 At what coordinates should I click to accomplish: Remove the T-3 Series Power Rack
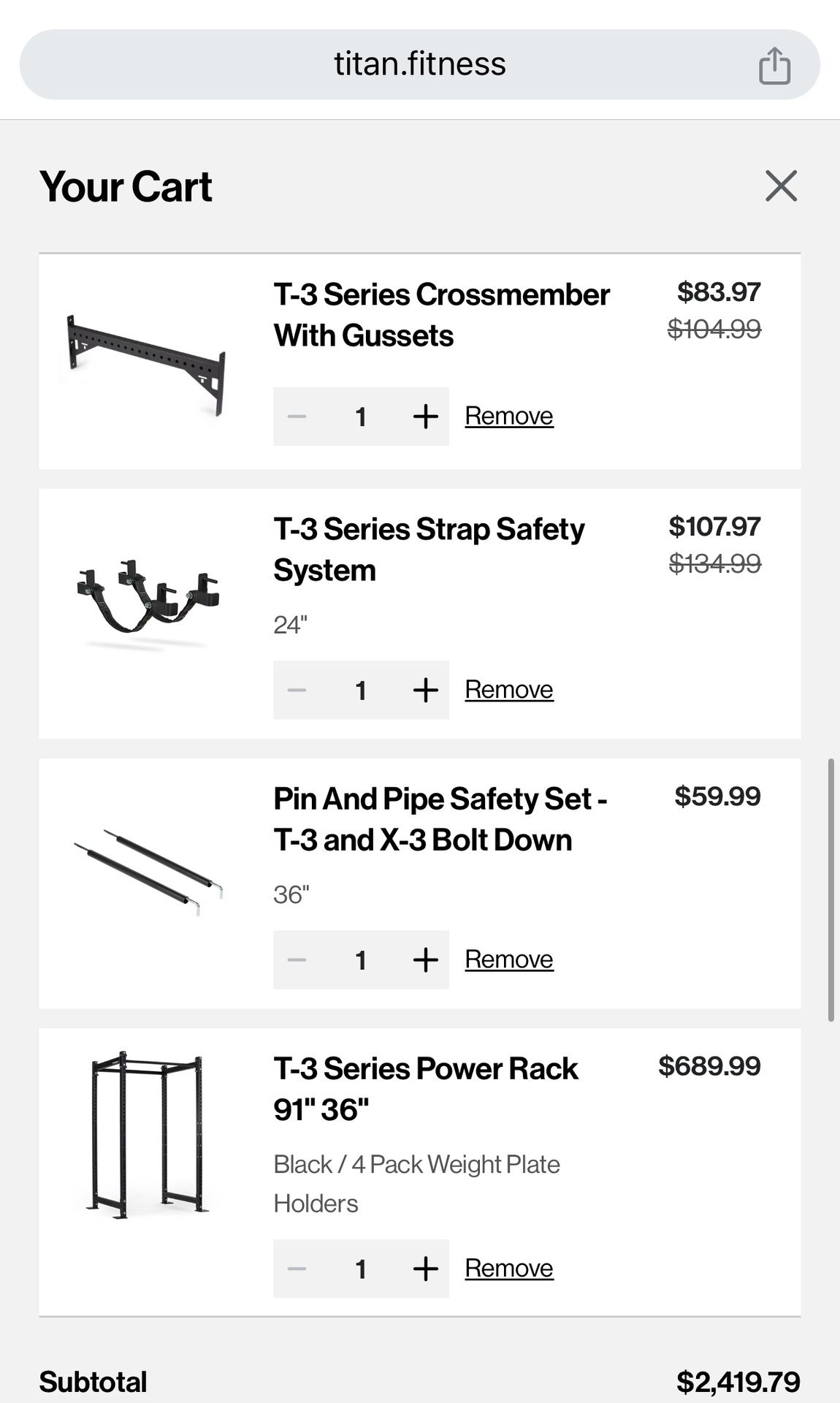(509, 1268)
